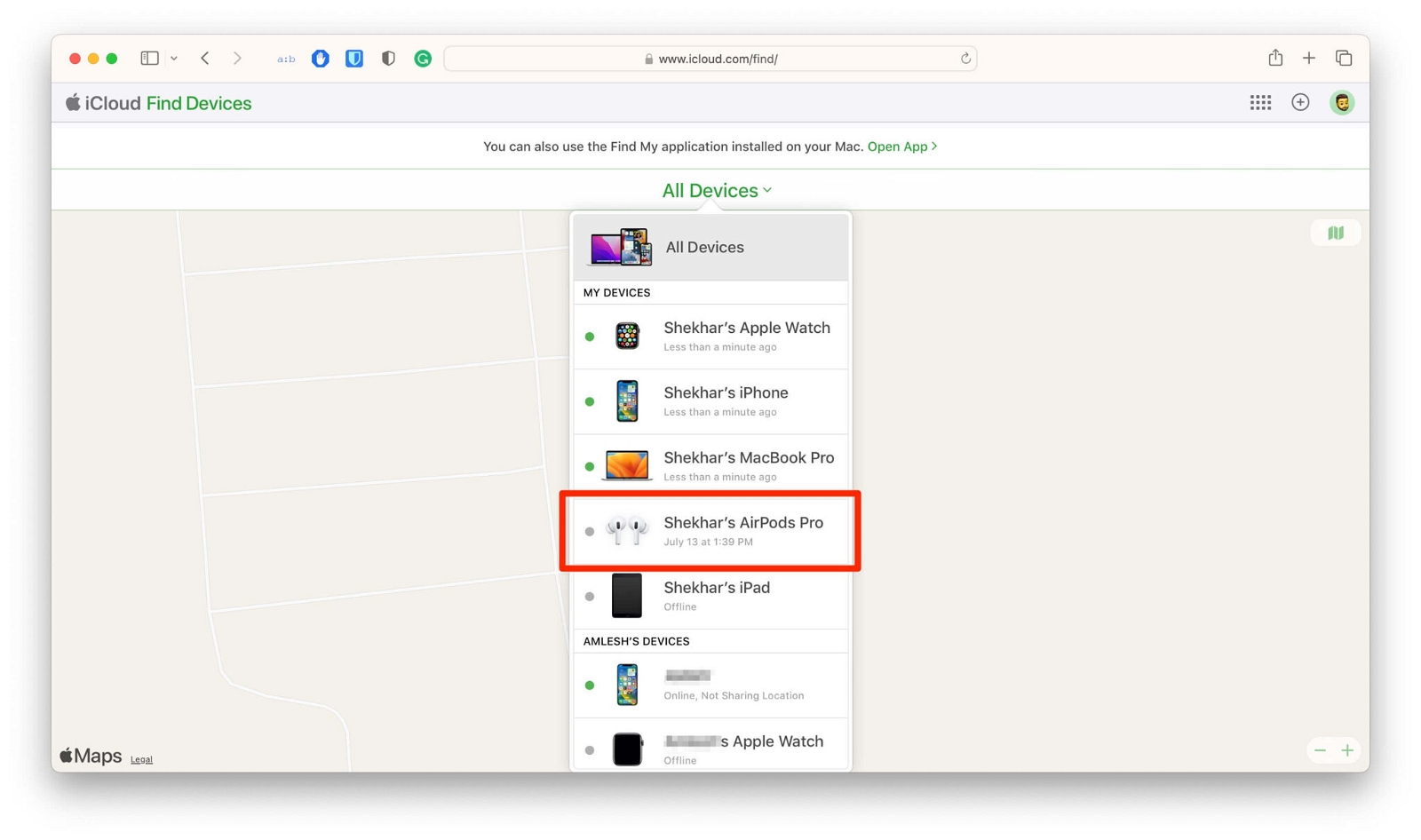Viewport: 1421px width, 840px height.
Task: Click the Apple Maps logo
Action: [91, 756]
